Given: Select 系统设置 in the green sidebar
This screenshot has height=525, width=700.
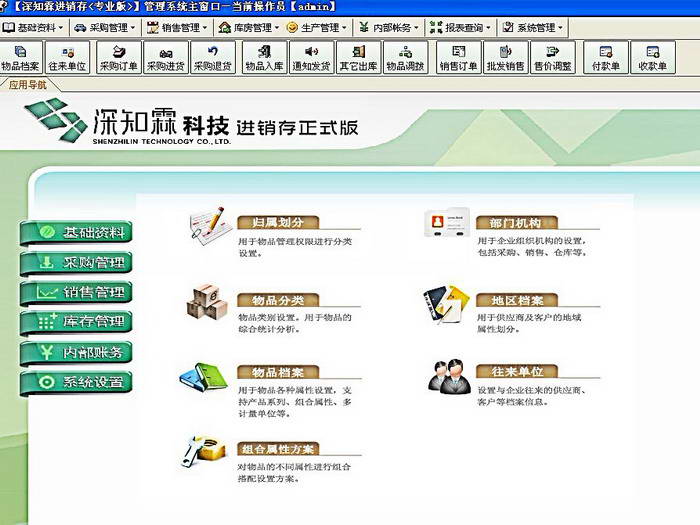Looking at the screenshot, I should coord(76,382).
